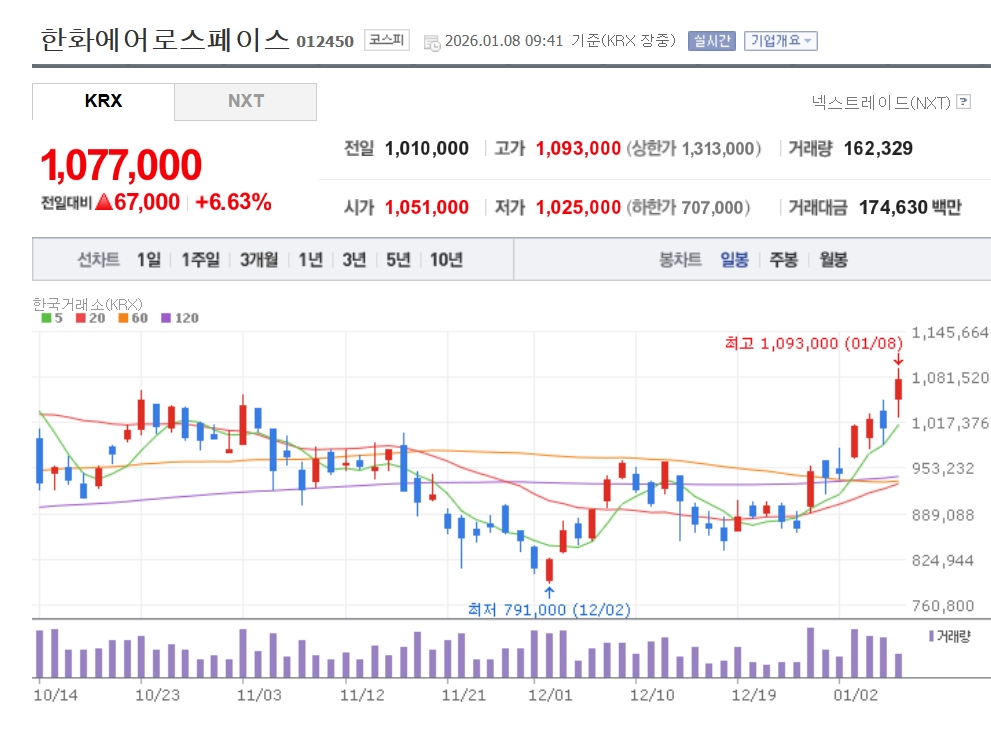The width and height of the screenshot is (991, 733).
Task: Click the calendar clock icon beside the date
Action: [432, 42]
